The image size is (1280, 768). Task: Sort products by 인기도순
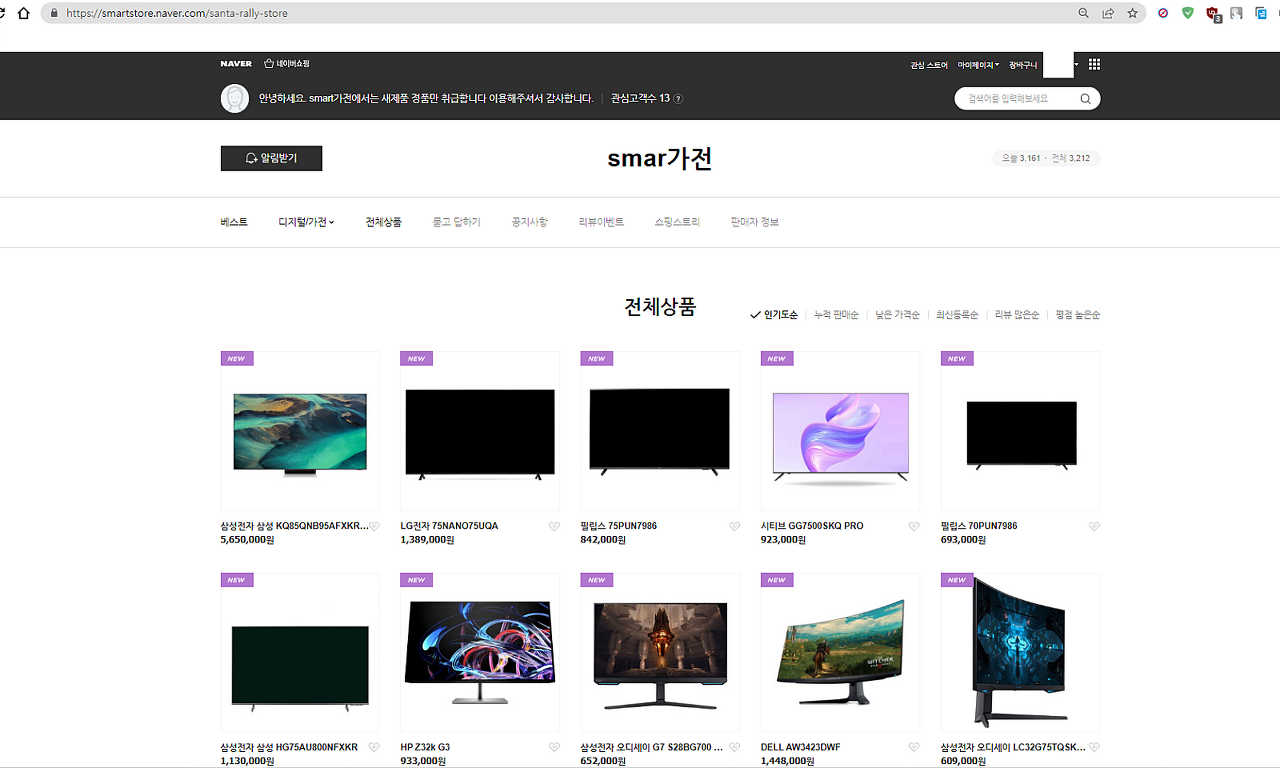point(774,315)
